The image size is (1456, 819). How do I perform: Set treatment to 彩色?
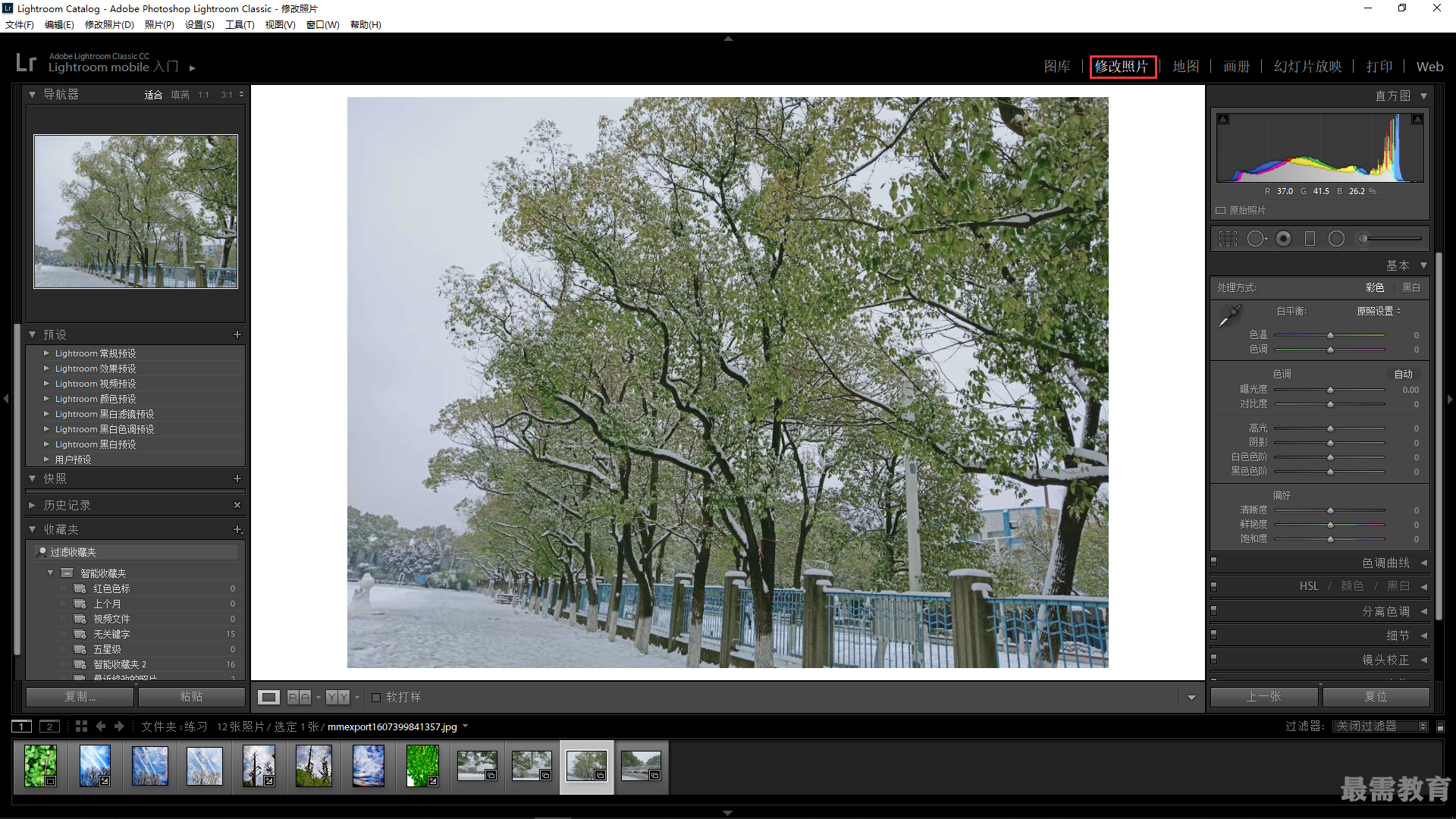[x=1375, y=287]
